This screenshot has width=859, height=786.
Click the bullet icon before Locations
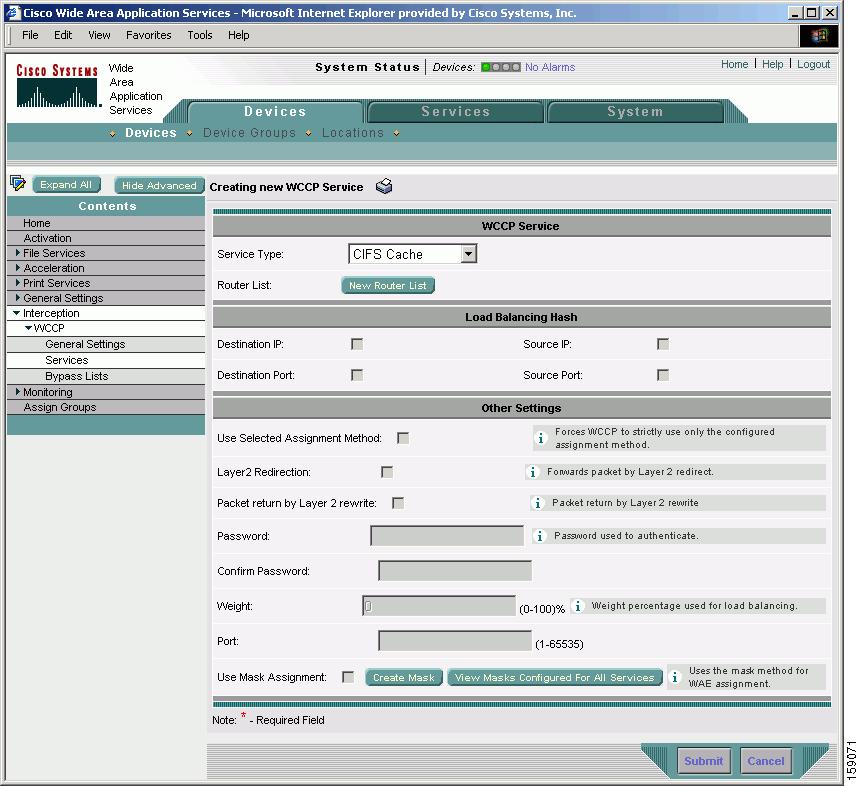click(309, 133)
